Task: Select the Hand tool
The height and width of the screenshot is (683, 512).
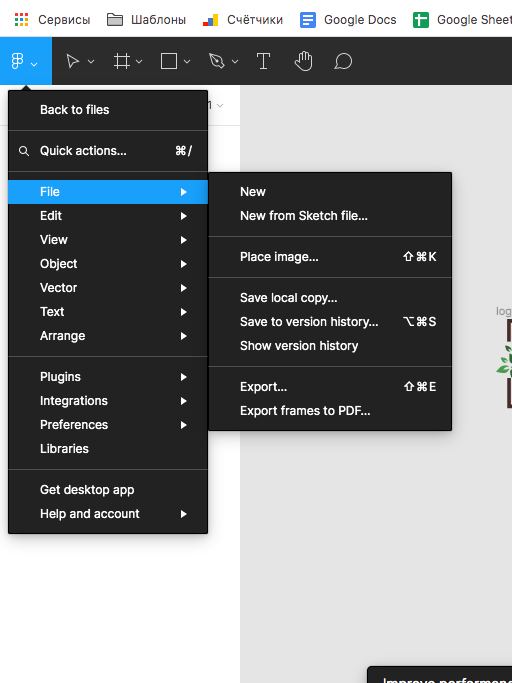Action: point(303,61)
